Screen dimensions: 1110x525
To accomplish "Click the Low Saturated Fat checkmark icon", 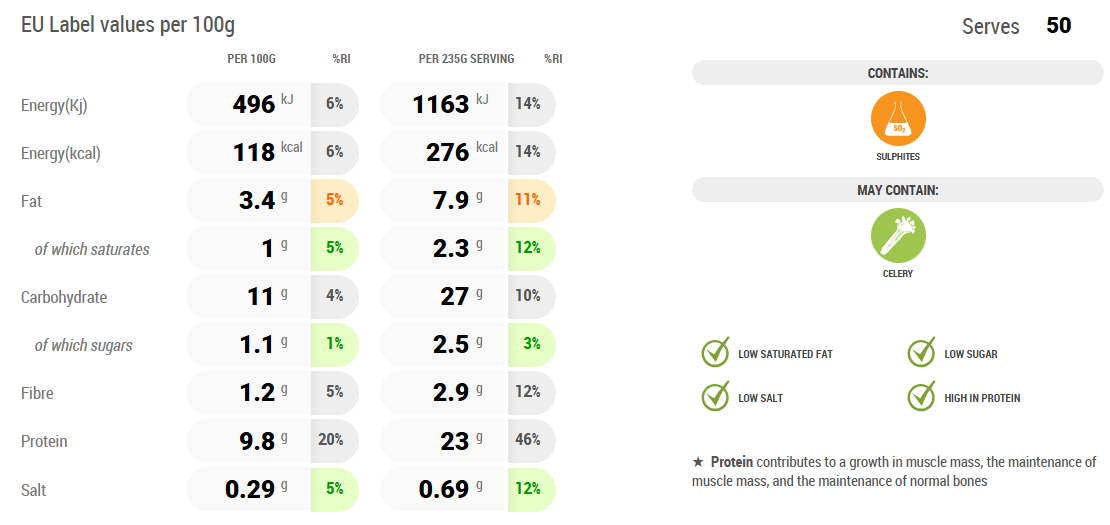I will 715,353.
